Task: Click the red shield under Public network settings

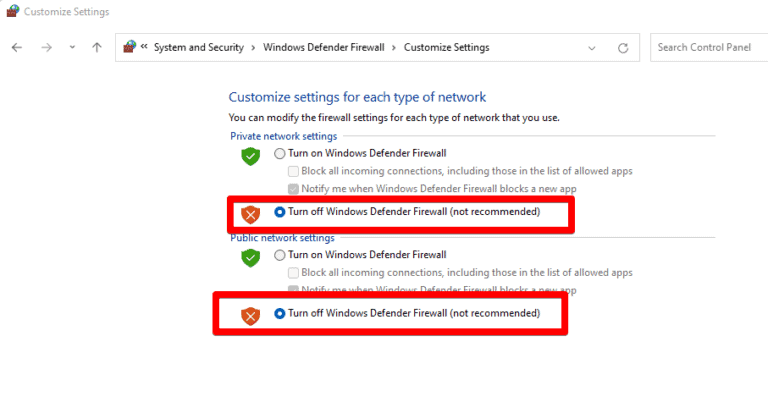Action: pyautogui.click(x=250, y=315)
